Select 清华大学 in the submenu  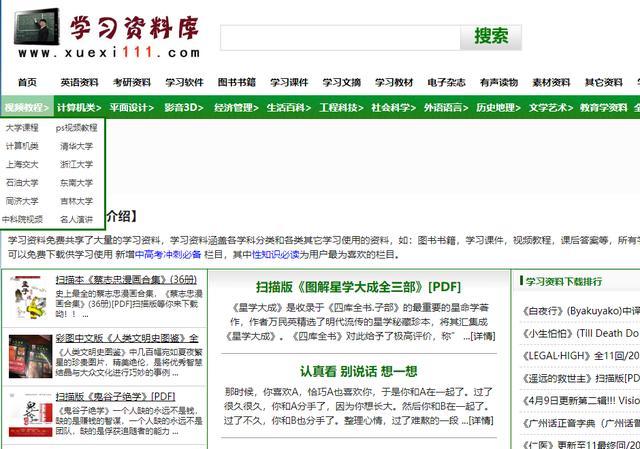click(x=76, y=146)
